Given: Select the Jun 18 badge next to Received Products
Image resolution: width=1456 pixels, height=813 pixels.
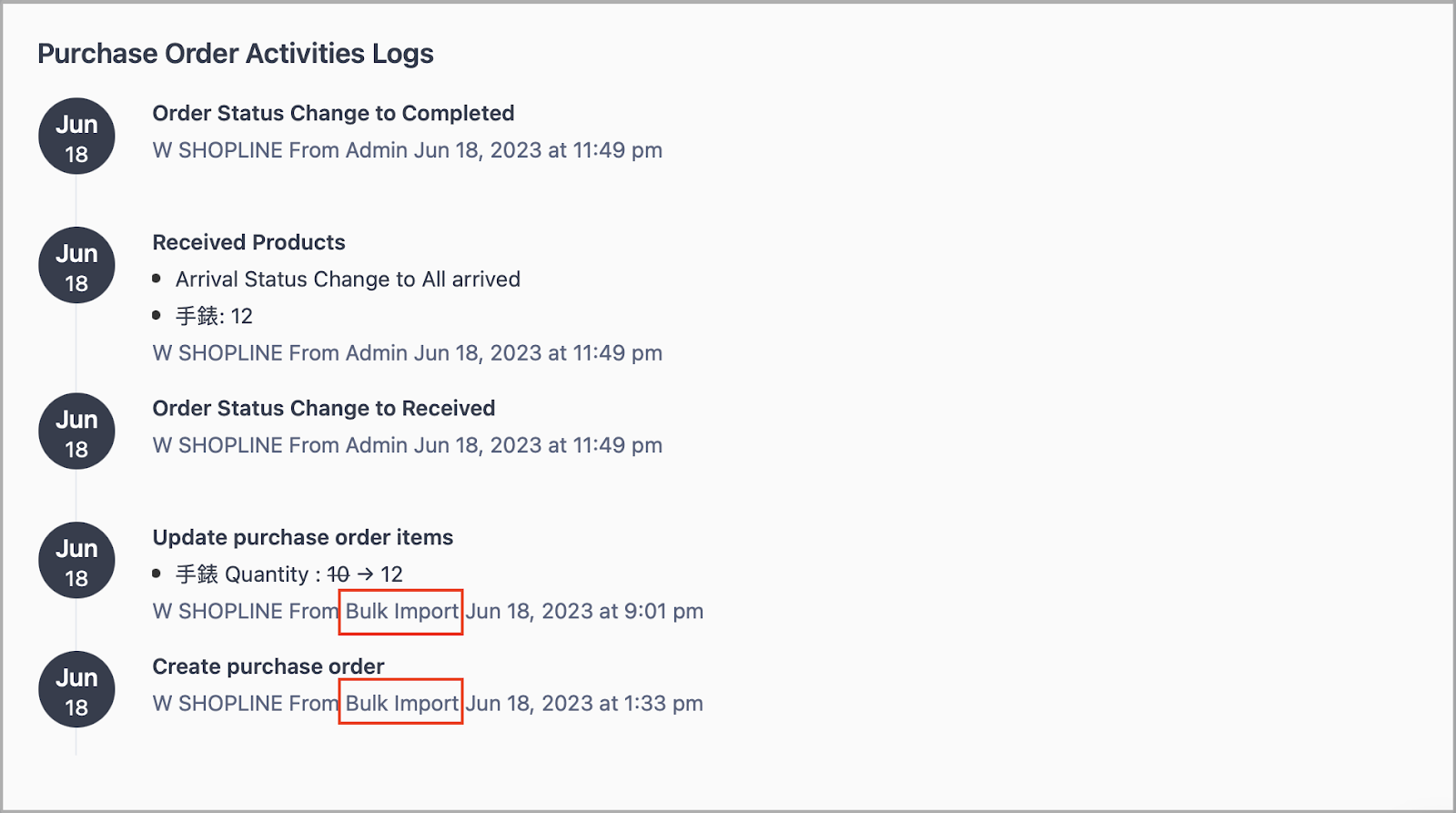Looking at the screenshot, I should 76,265.
